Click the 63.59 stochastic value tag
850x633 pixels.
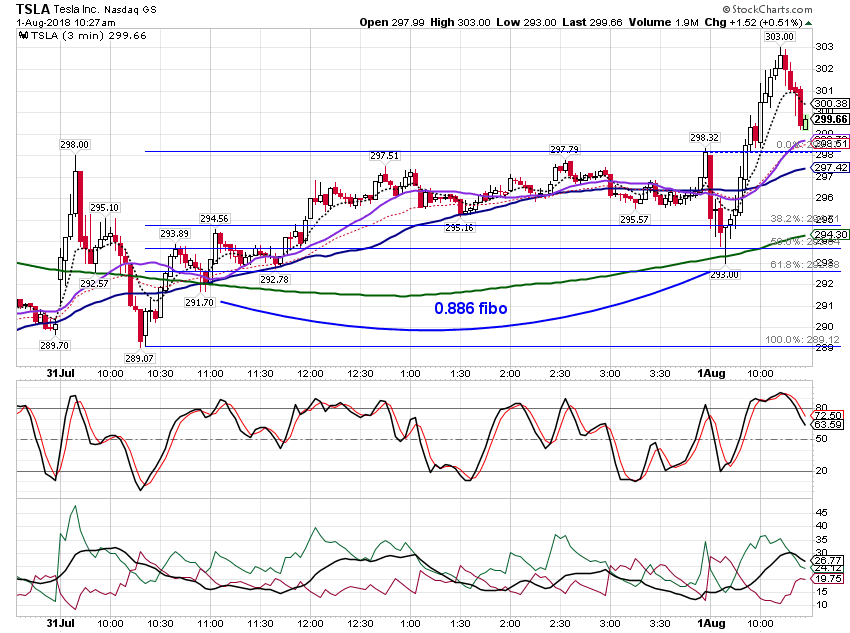(827, 425)
